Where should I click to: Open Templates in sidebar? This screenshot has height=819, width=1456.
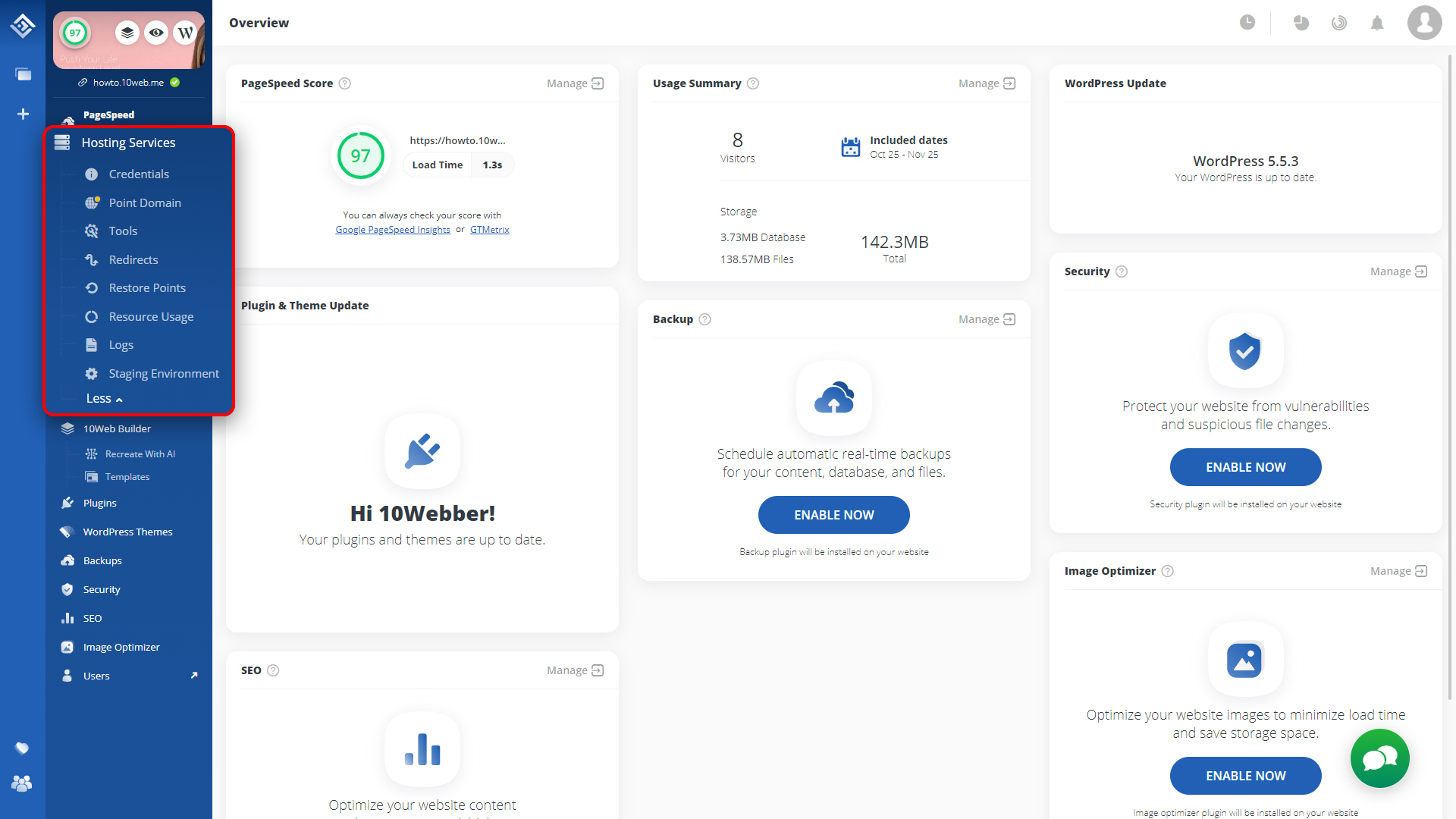point(127,477)
